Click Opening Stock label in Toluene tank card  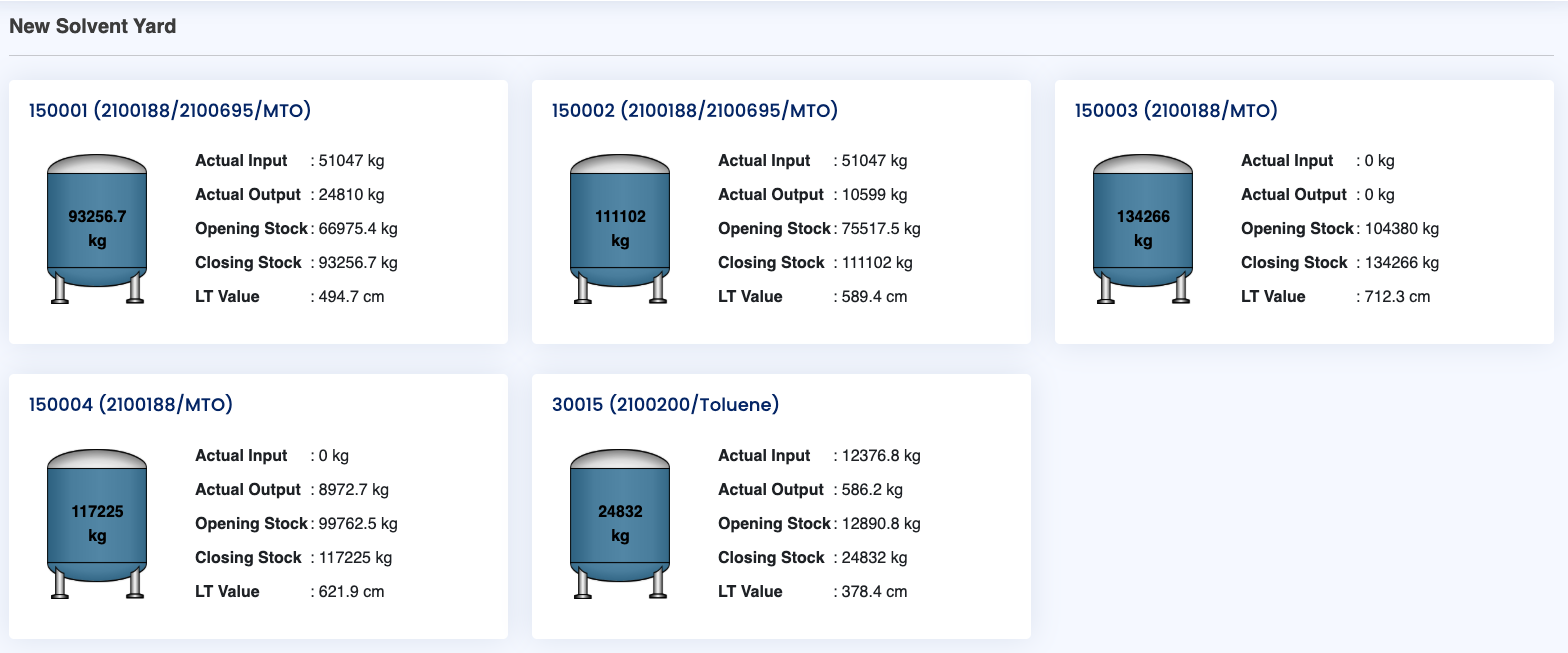click(774, 523)
